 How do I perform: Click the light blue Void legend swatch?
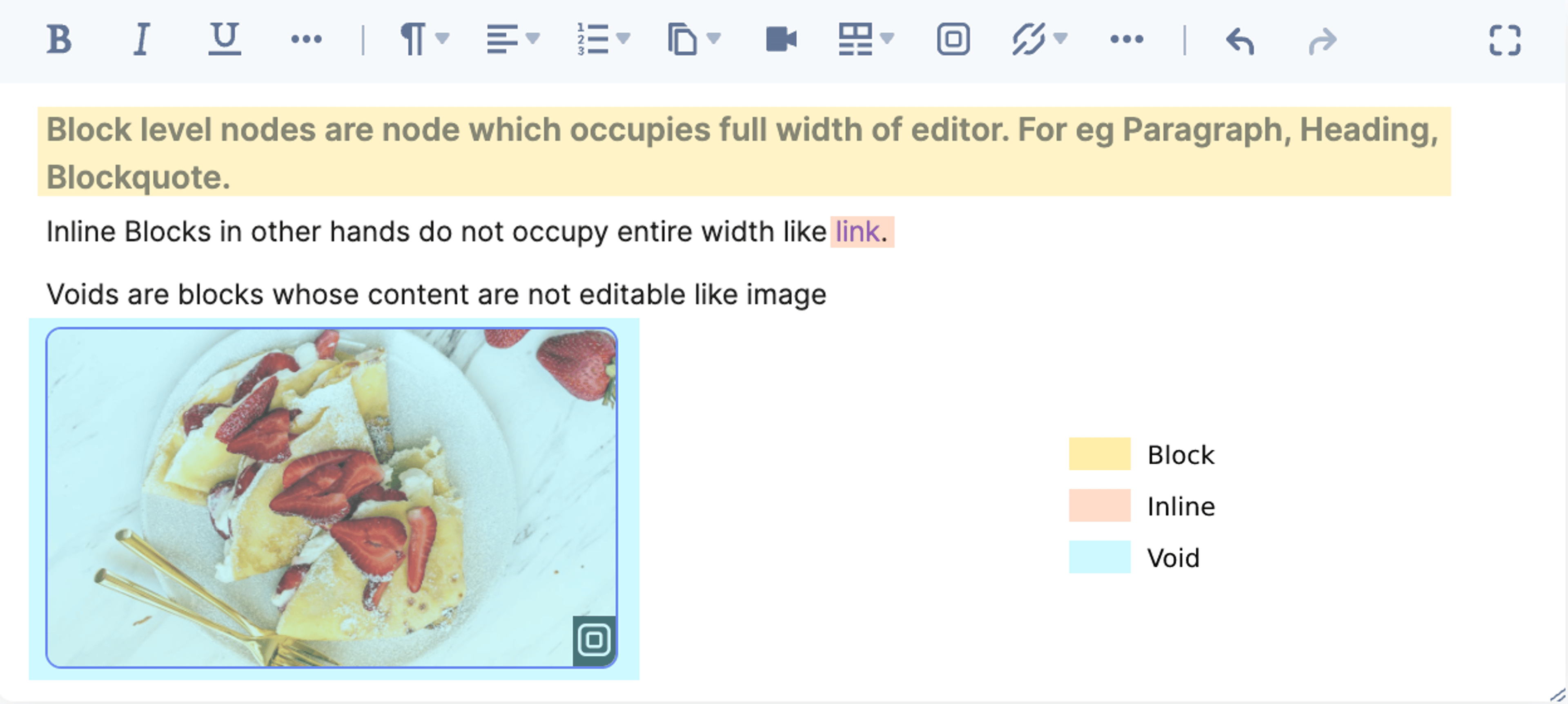point(1099,556)
